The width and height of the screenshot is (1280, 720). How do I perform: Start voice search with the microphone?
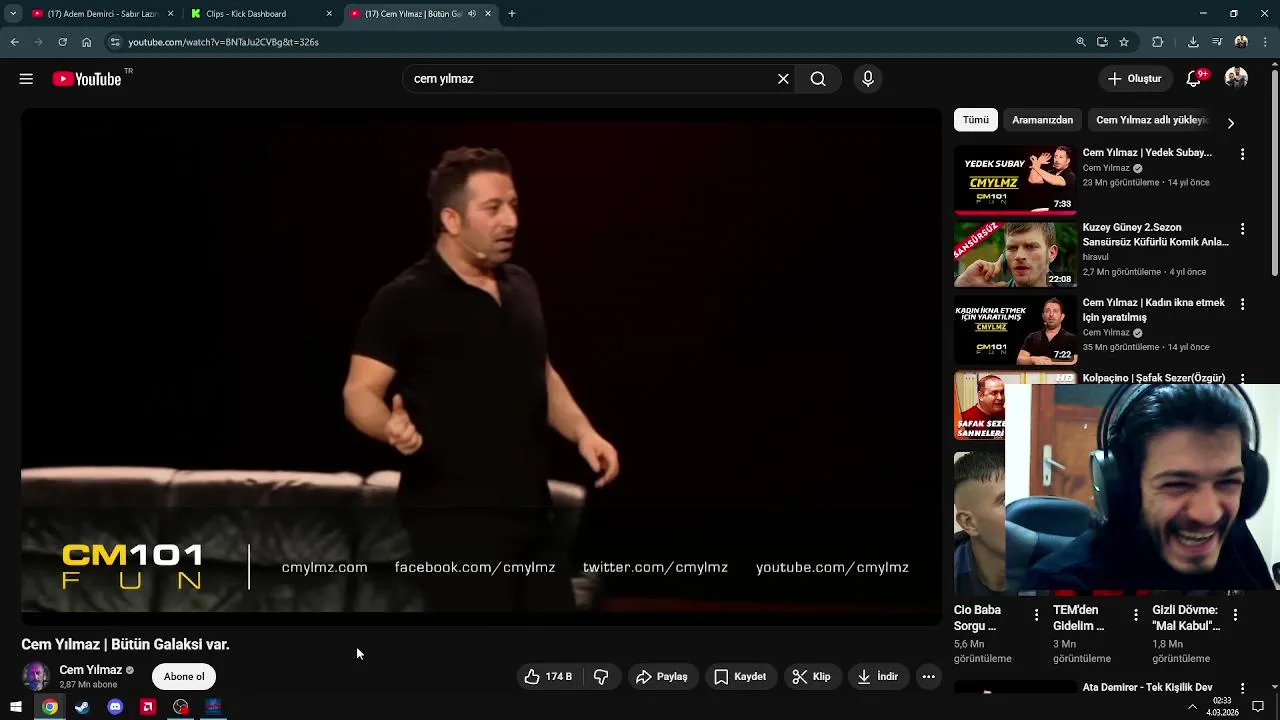(x=868, y=79)
